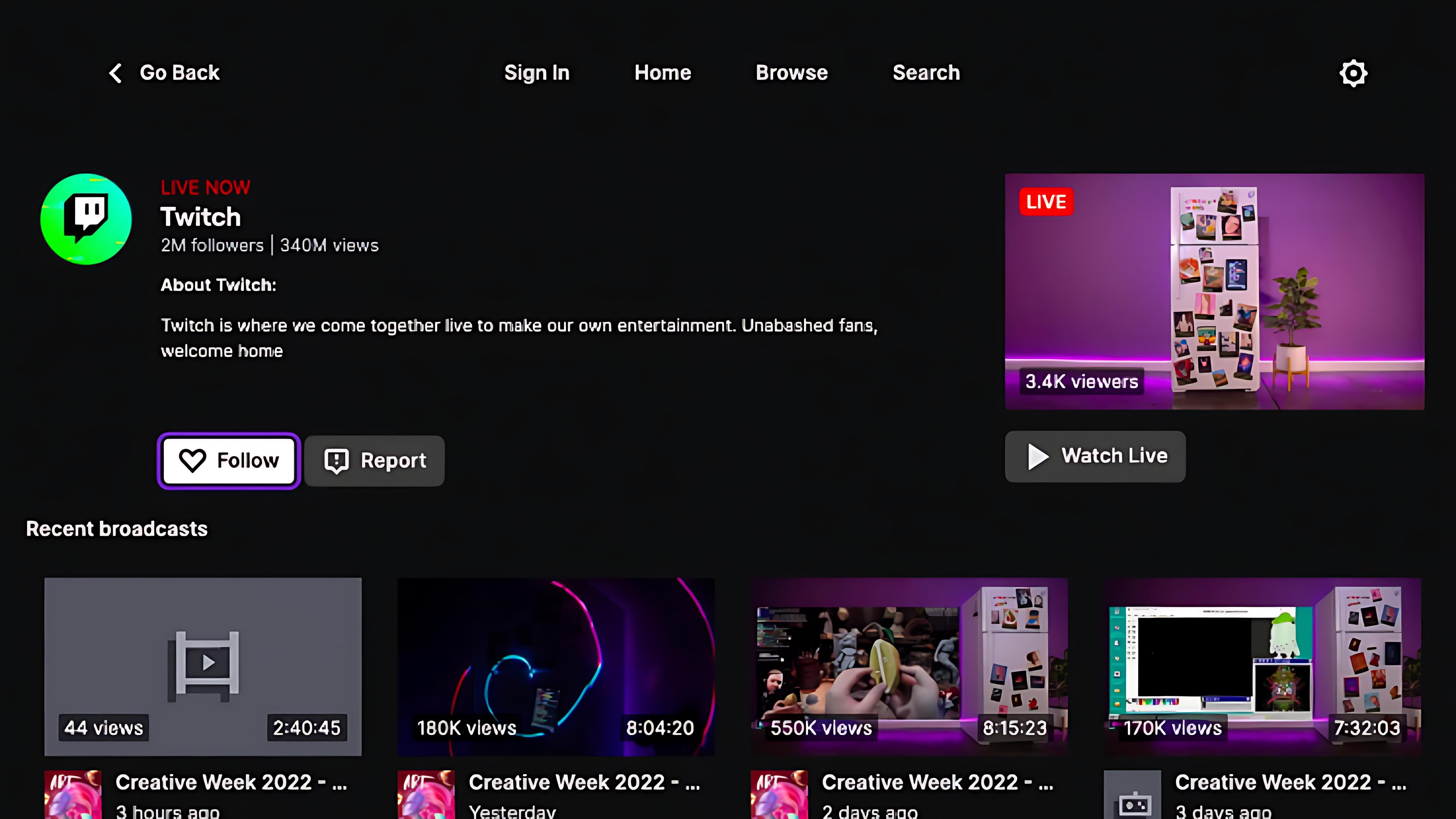Screen dimensions: 1456x819
Task: Click the 'Recent broadcasts' heading
Action: pyautogui.click(x=117, y=529)
